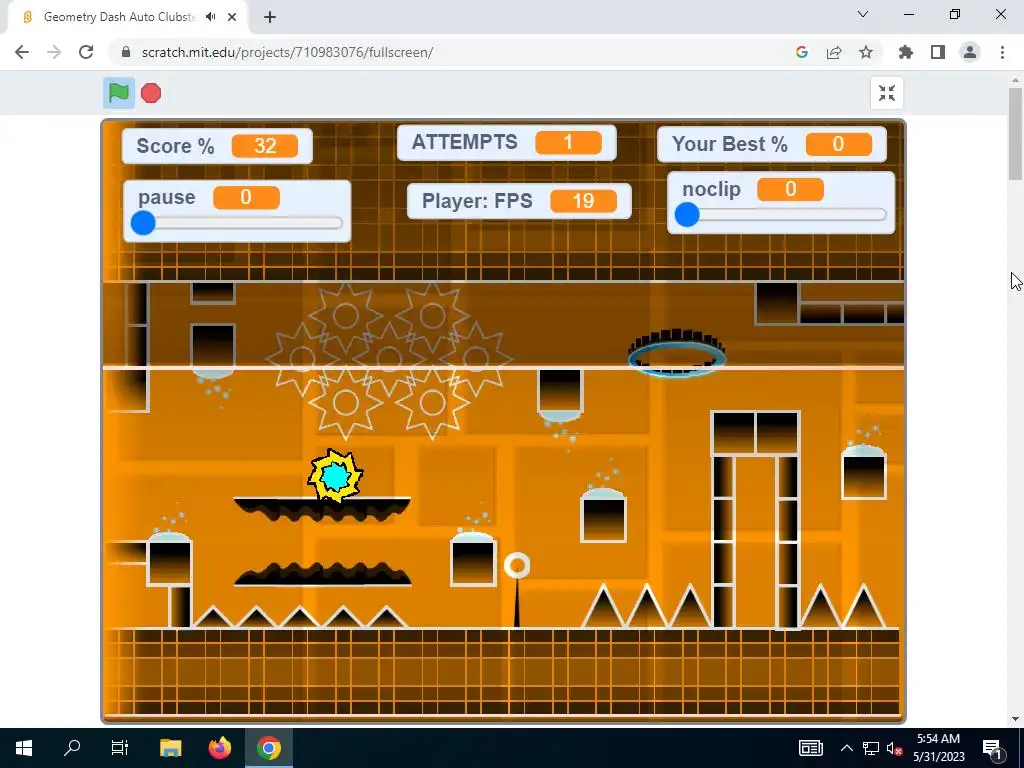Screen dimensions: 1024x768
Task: Open File Explorer from the taskbar
Action: click(170, 748)
